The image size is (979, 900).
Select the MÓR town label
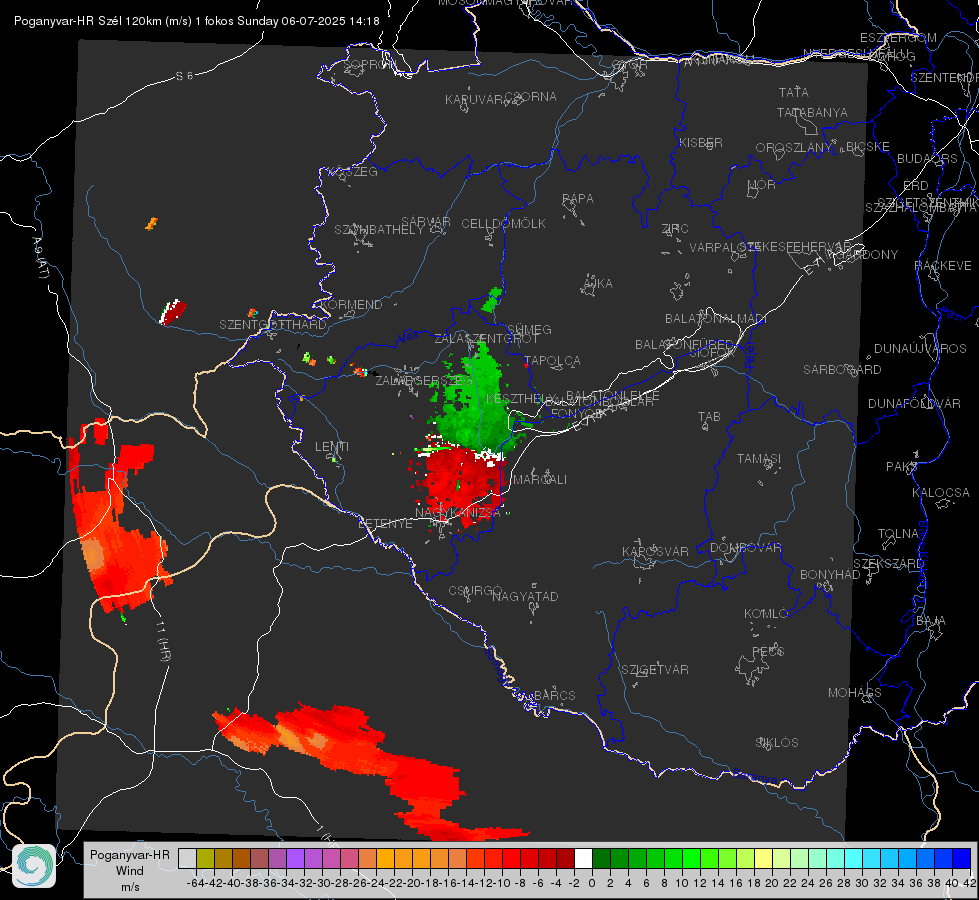coord(761,185)
